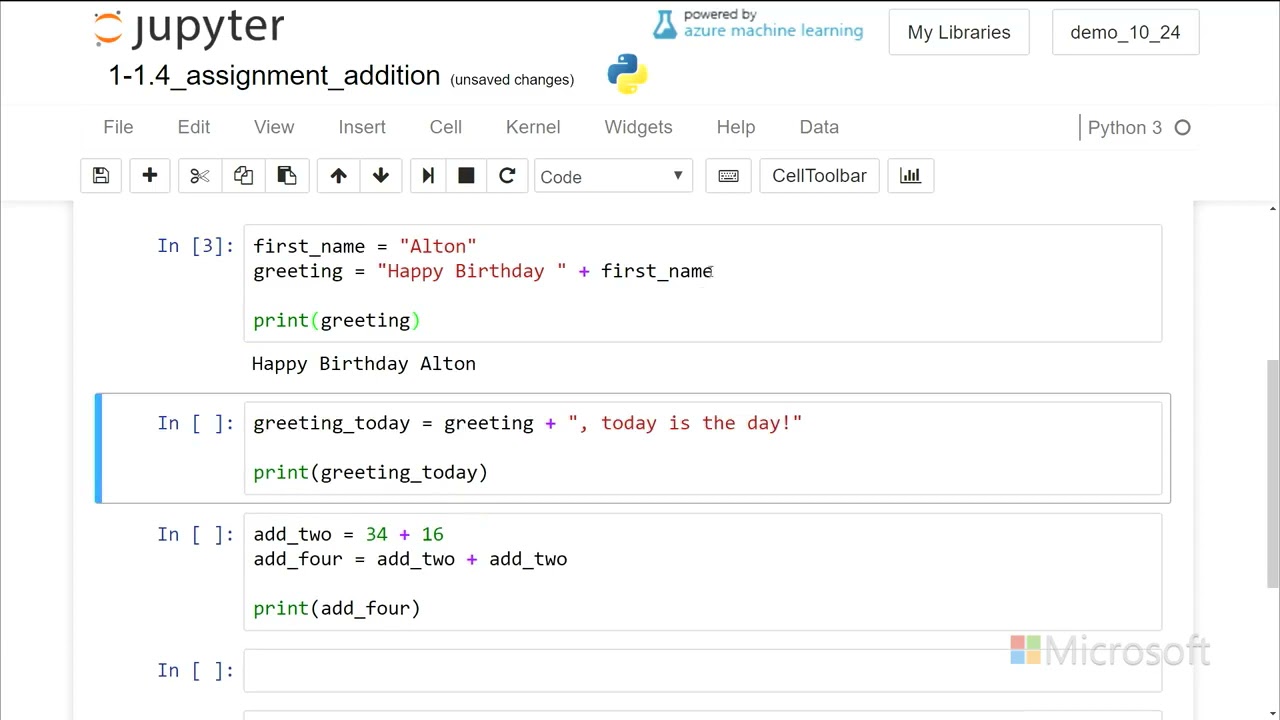Click kernel idle indicator circle

click(1183, 128)
